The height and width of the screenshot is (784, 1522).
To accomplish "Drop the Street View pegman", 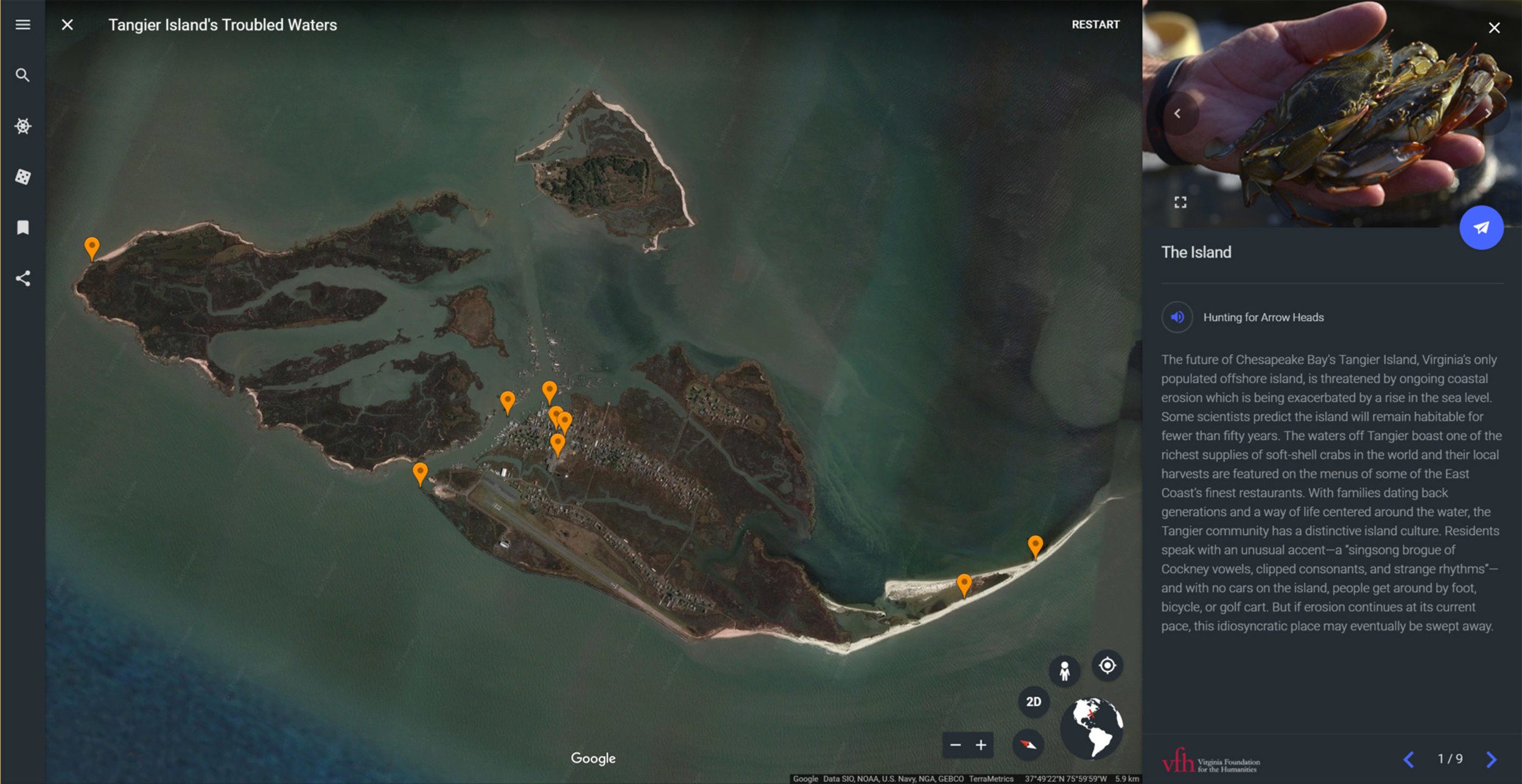I will click(x=1064, y=671).
